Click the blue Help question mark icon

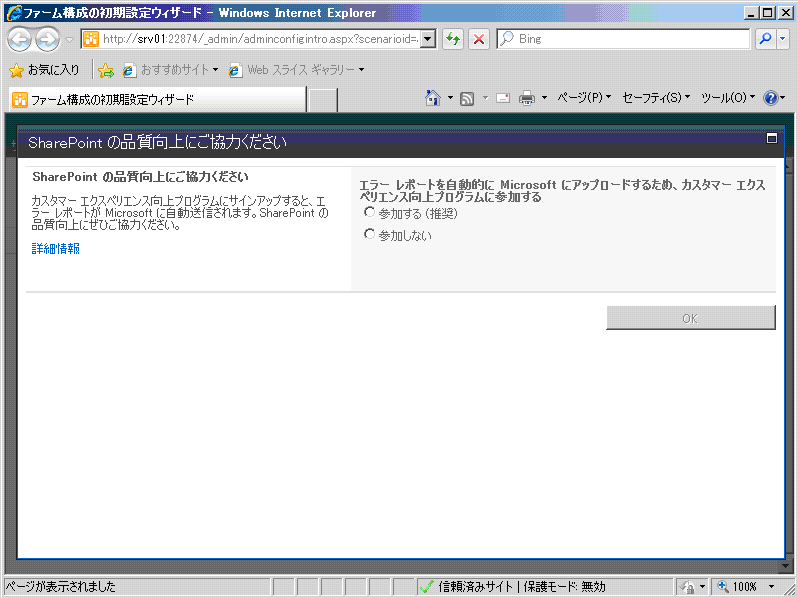point(771,98)
